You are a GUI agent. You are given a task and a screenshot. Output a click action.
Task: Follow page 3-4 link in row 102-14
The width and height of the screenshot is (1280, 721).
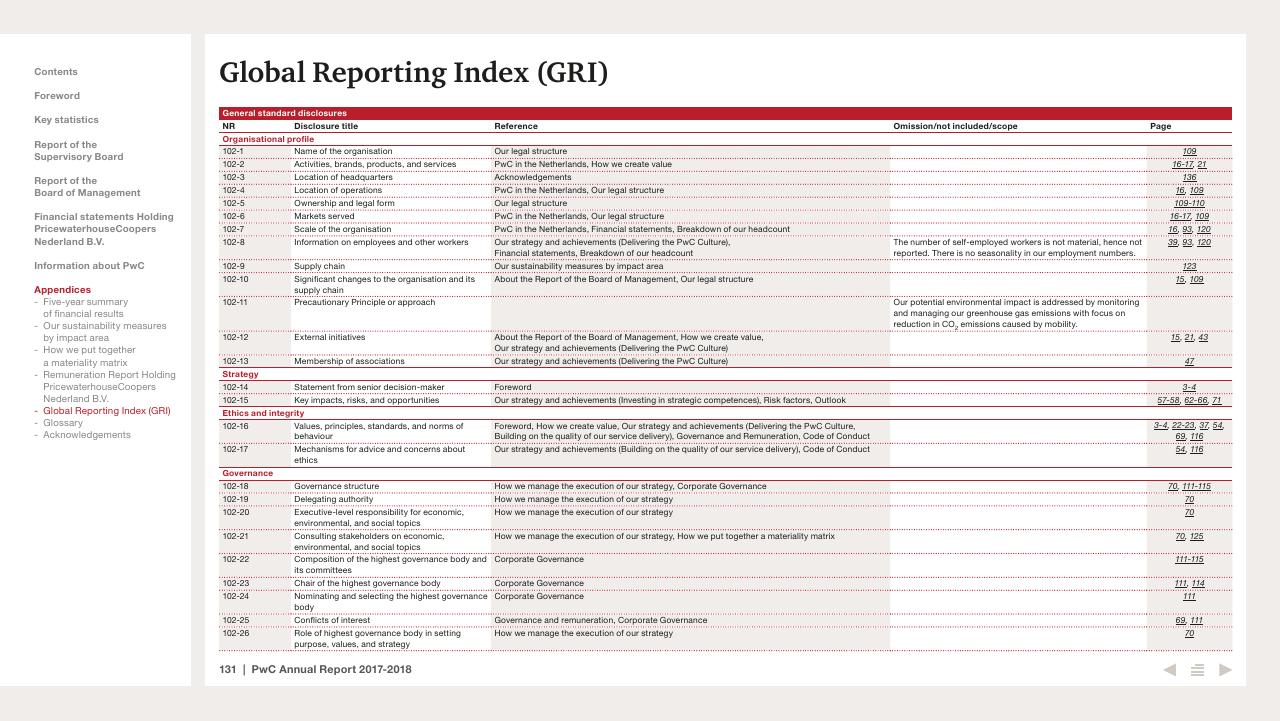point(1189,388)
